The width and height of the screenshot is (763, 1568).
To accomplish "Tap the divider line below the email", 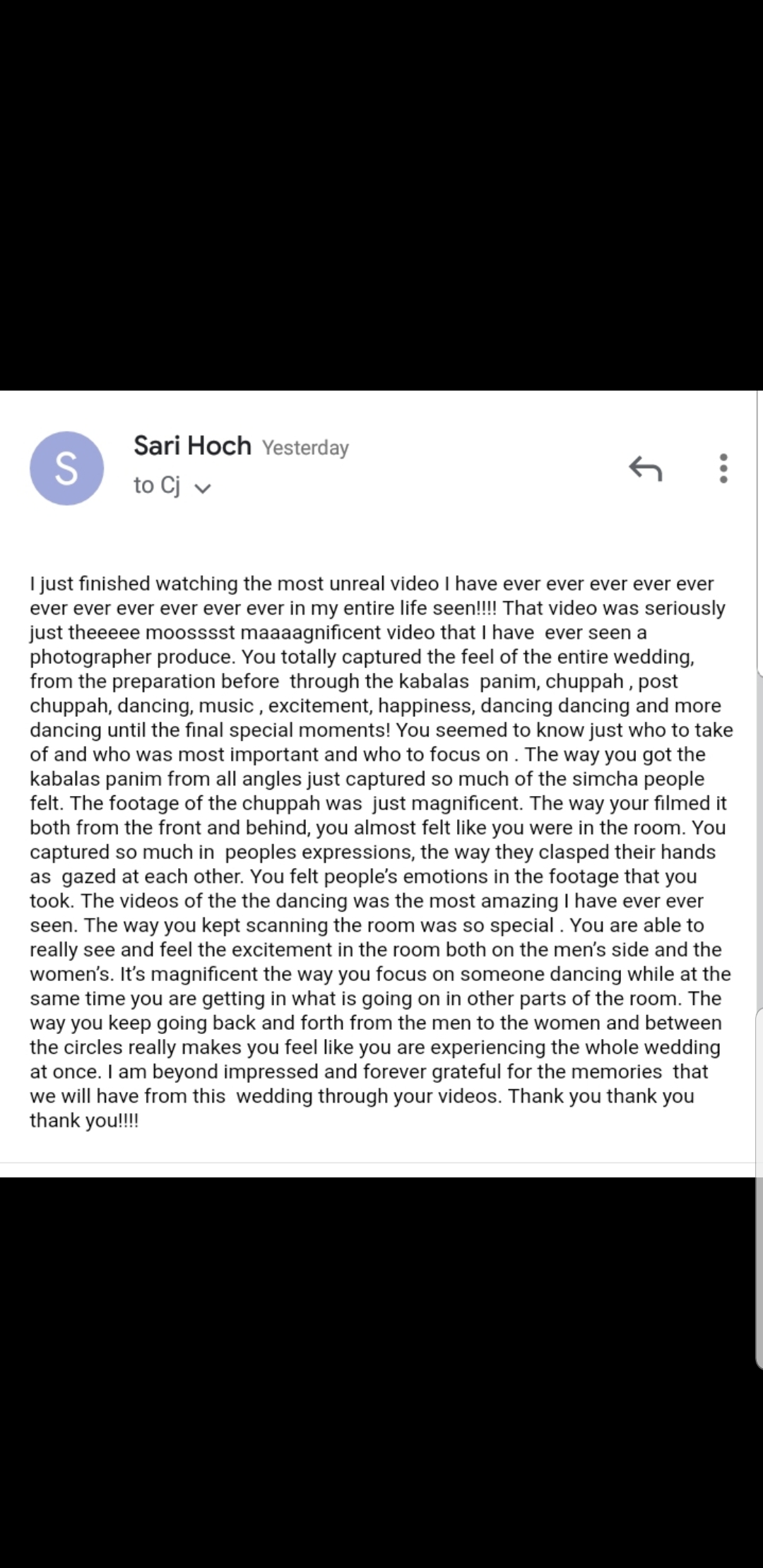I will coord(378,1163).
